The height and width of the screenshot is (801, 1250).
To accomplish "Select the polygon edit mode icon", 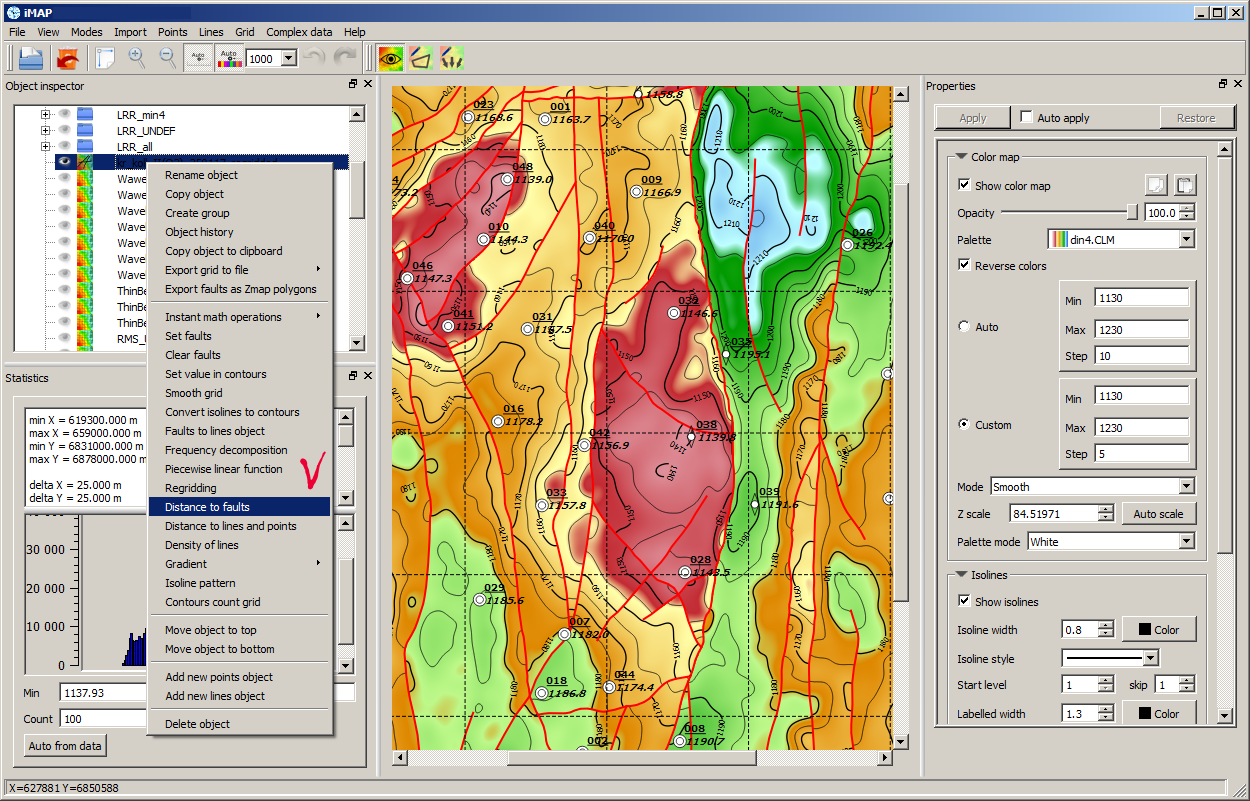I will click(x=421, y=59).
